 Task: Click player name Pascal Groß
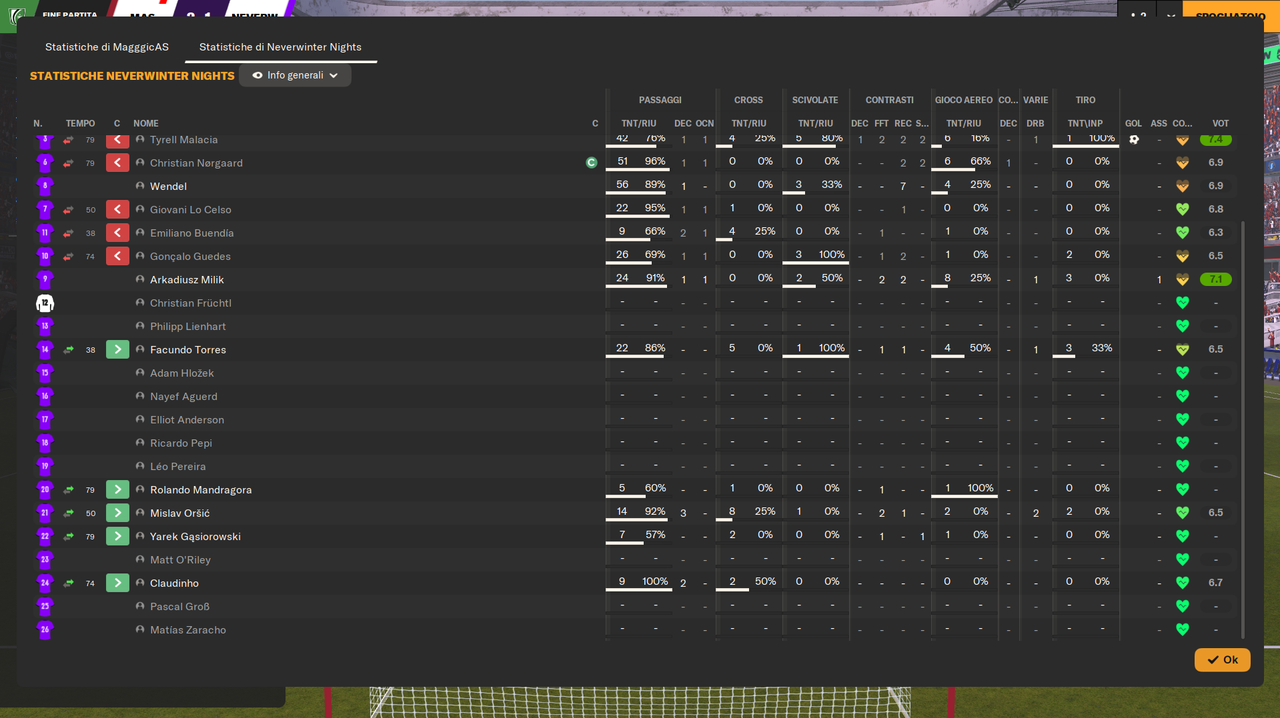click(180, 606)
